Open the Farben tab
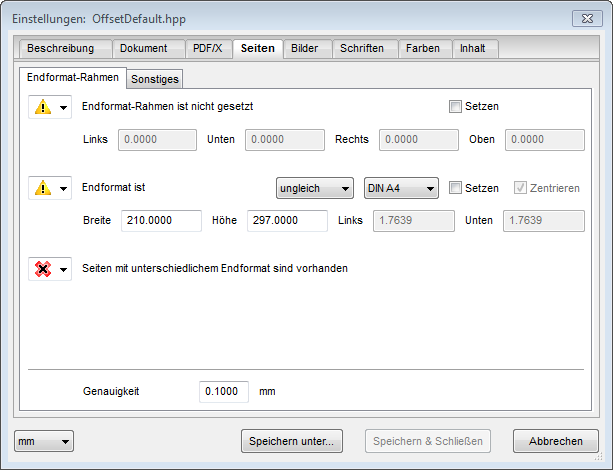The width and height of the screenshot is (613, 470). point(423,48)
